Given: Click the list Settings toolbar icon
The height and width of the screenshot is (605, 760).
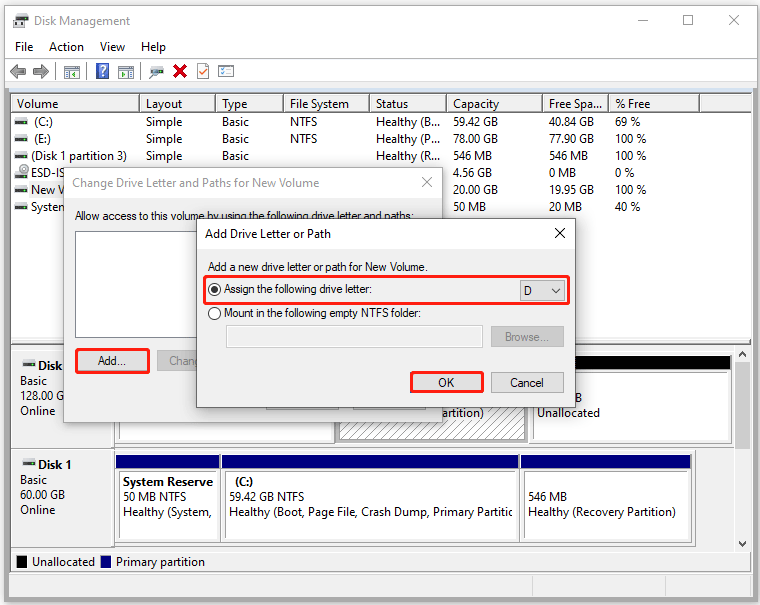Looking at the screenshot, I should (x=226, y=71).
